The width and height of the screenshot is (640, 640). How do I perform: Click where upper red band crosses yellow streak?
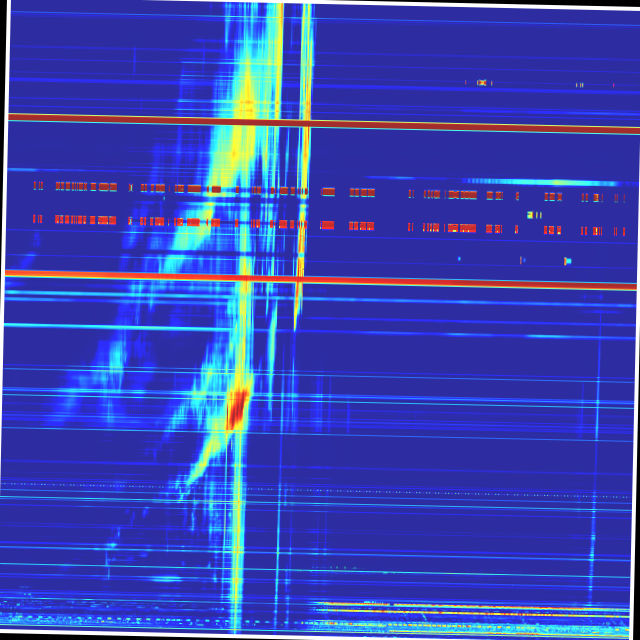tap(245, 121)
